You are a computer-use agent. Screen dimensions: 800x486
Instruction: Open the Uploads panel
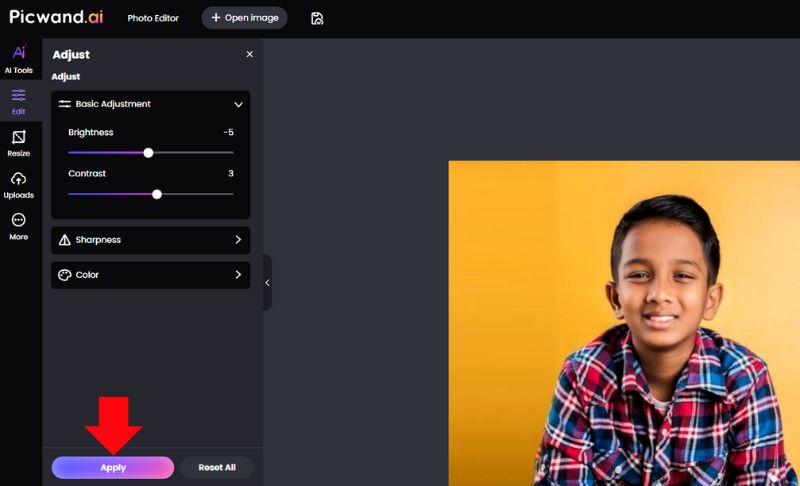[18, 185]
